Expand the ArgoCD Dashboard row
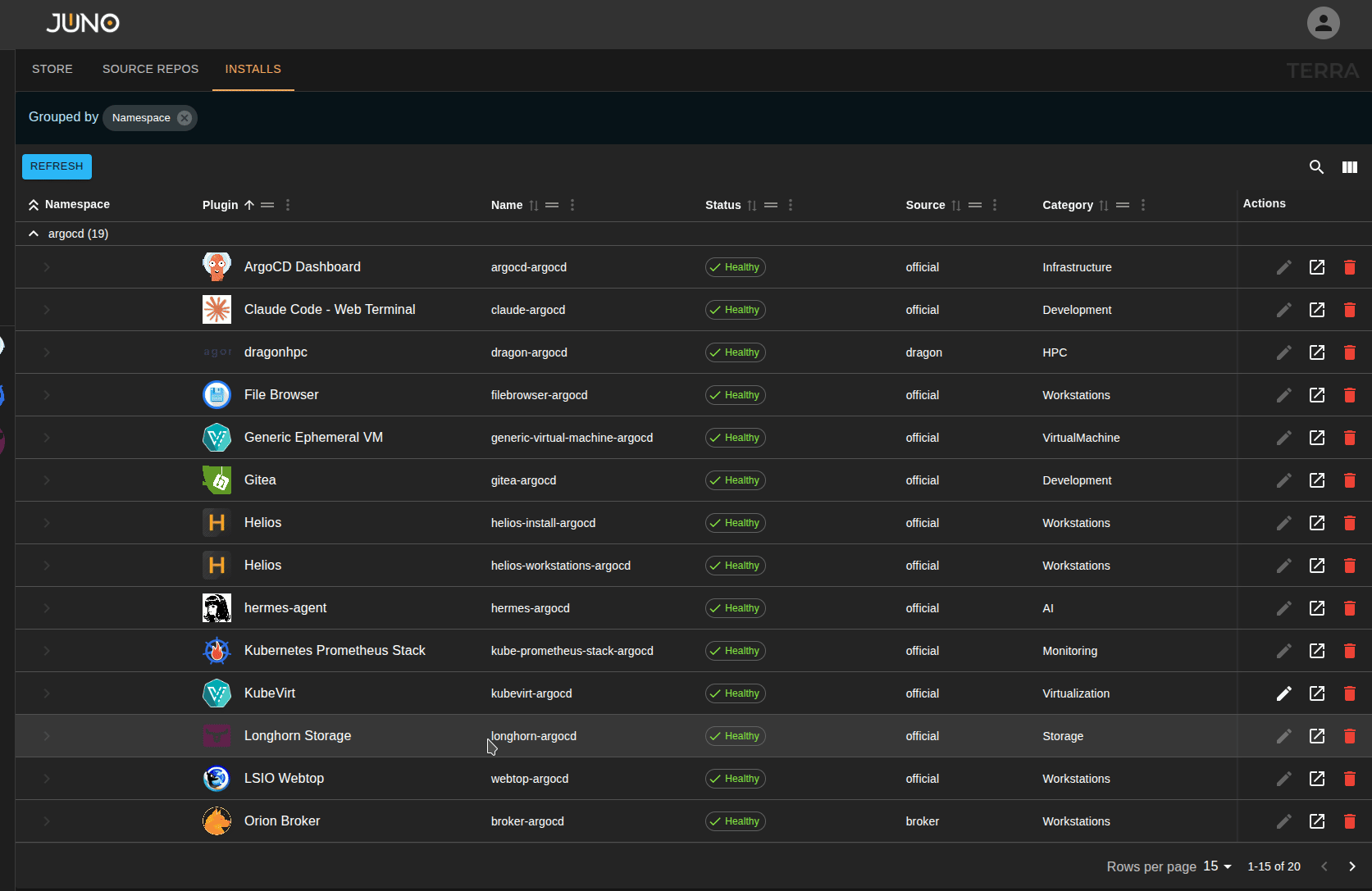The image size is (1372, 891). tap(47, 267)
